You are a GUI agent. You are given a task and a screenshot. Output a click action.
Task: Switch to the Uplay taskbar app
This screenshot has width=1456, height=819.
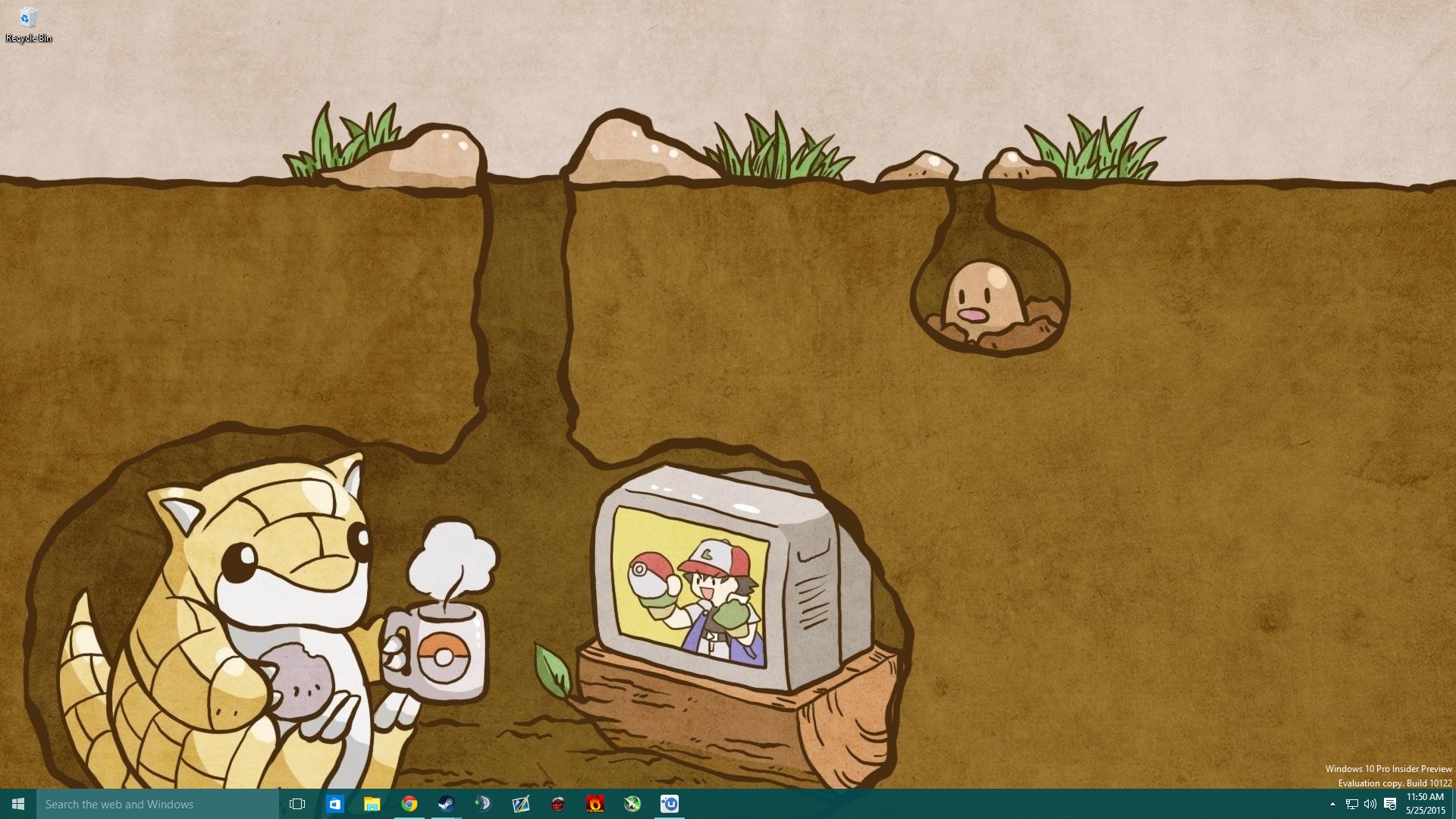(669, 804)
